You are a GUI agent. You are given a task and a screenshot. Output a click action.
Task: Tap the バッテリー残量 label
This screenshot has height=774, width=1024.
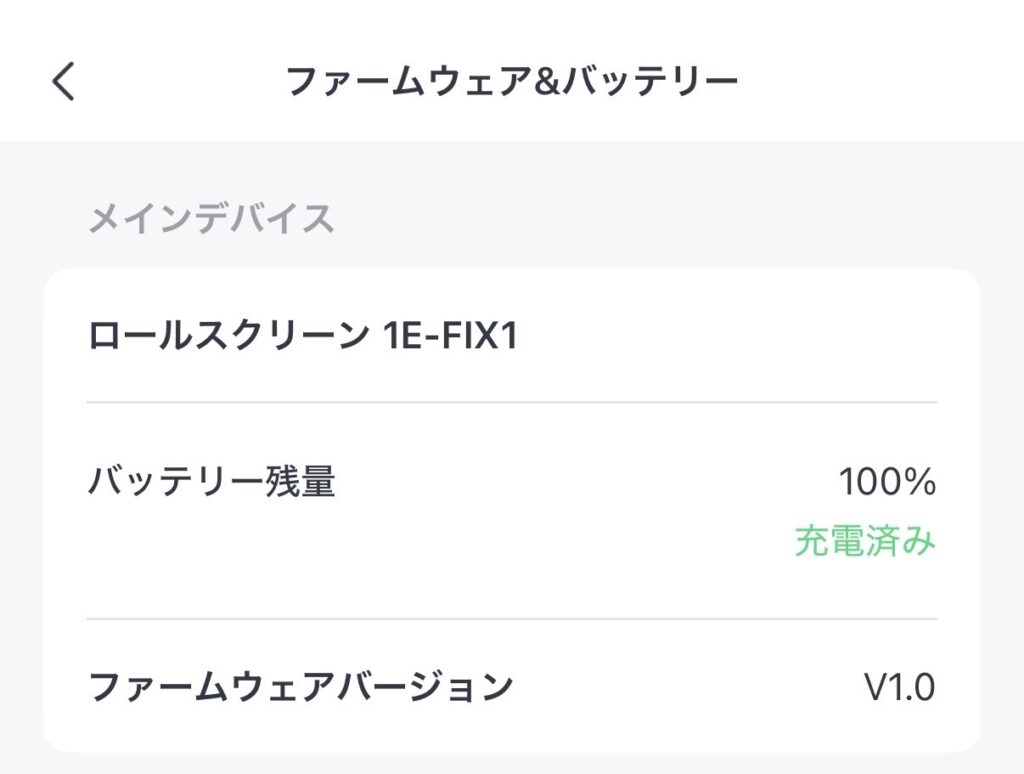coord(211,483)
